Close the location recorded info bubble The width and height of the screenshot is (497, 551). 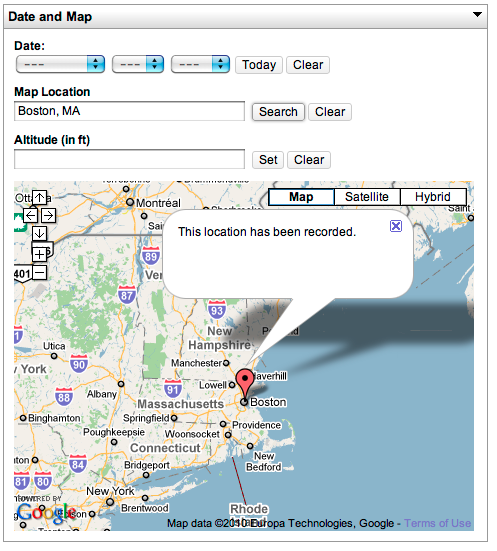point(396,226)
